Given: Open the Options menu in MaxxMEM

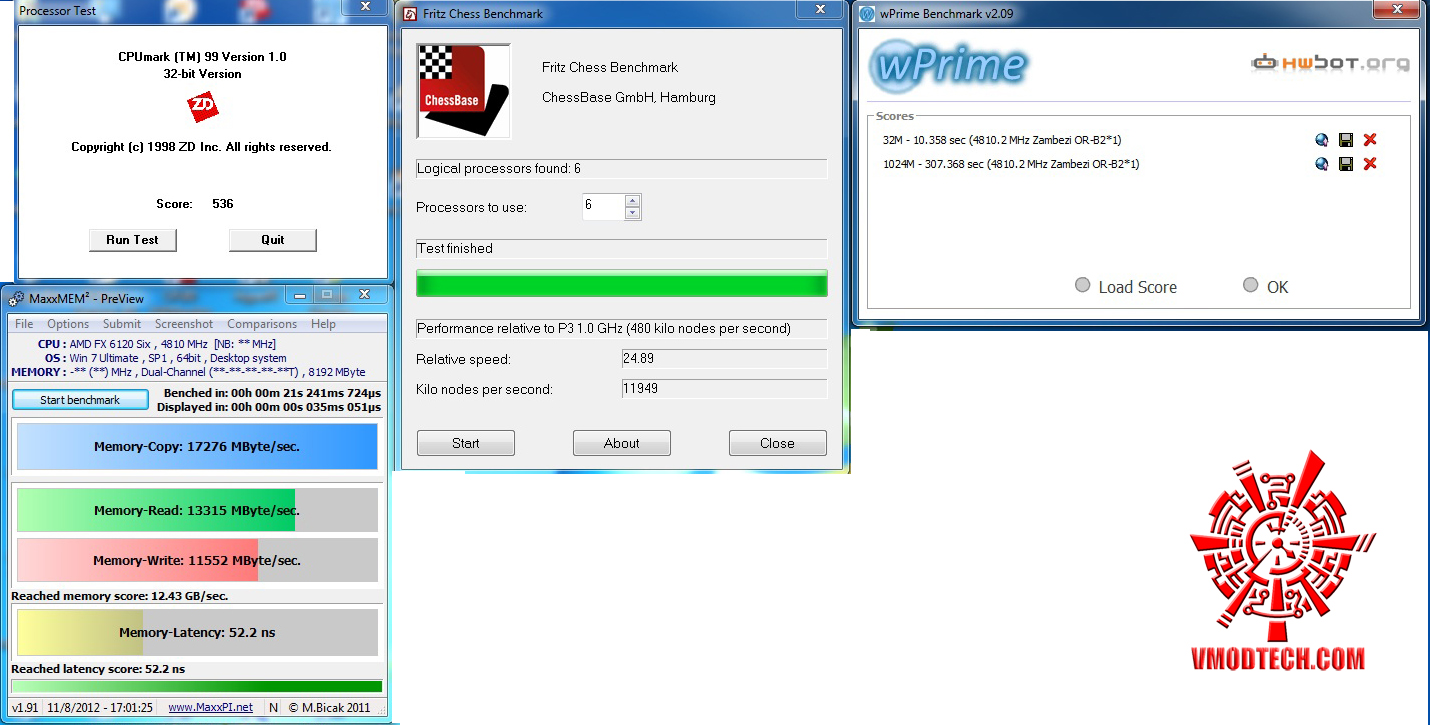Looking at the screenshot, I should coord(68,324).
